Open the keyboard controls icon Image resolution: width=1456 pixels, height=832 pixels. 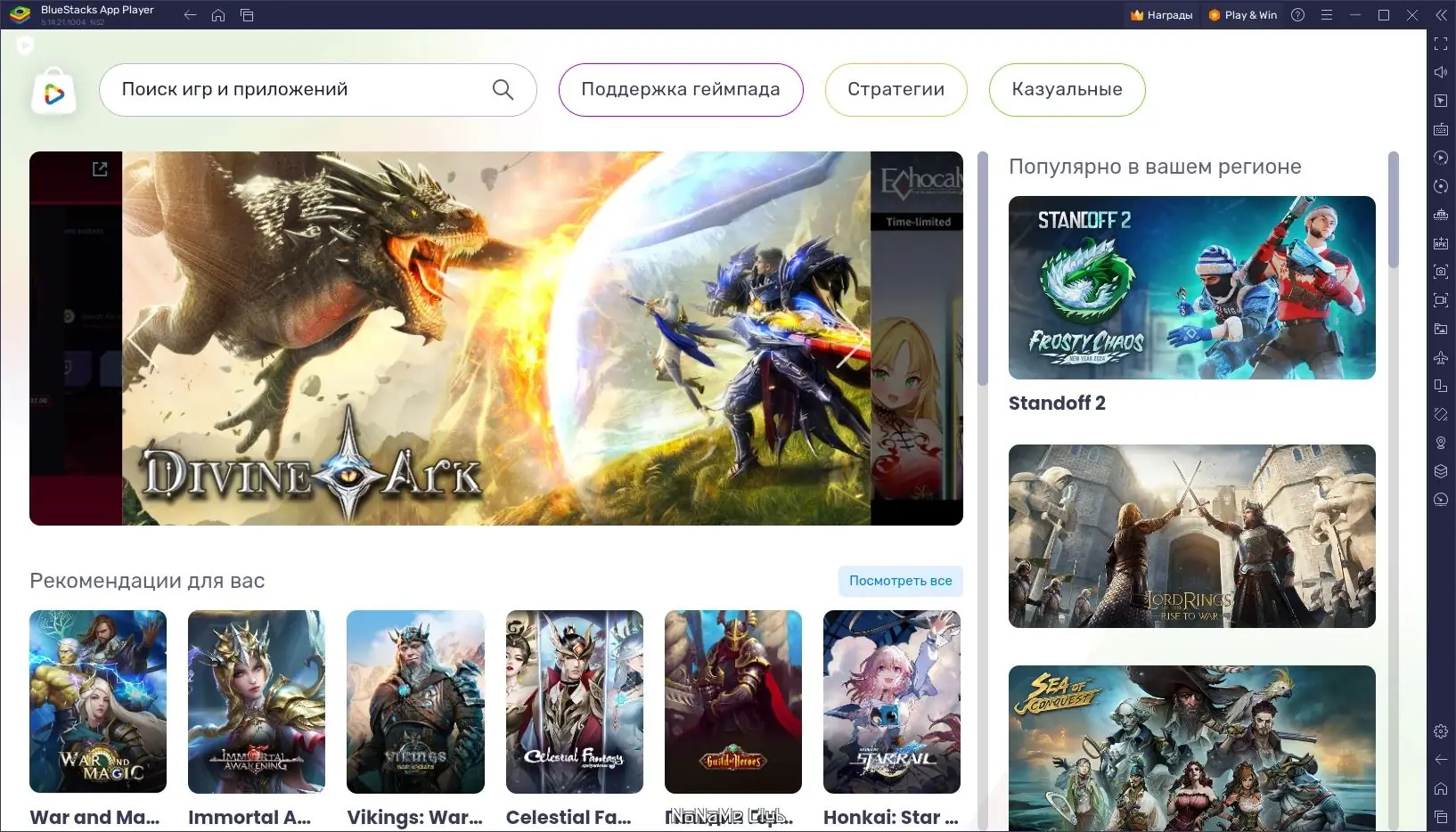point(1441,129)
